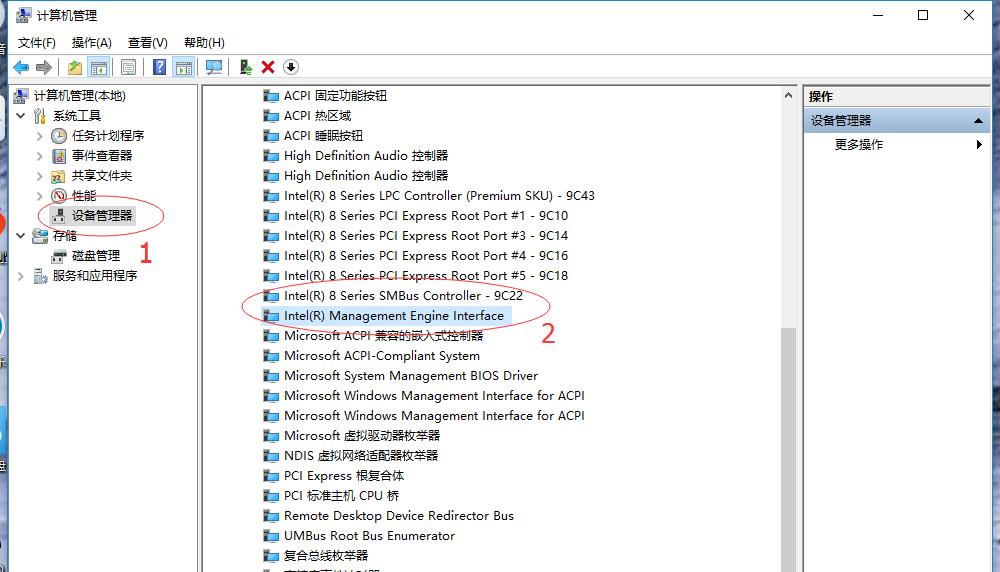Click the Up one level folder icon
Screen dimensions: 1000x572
click(x=75, y=67)
